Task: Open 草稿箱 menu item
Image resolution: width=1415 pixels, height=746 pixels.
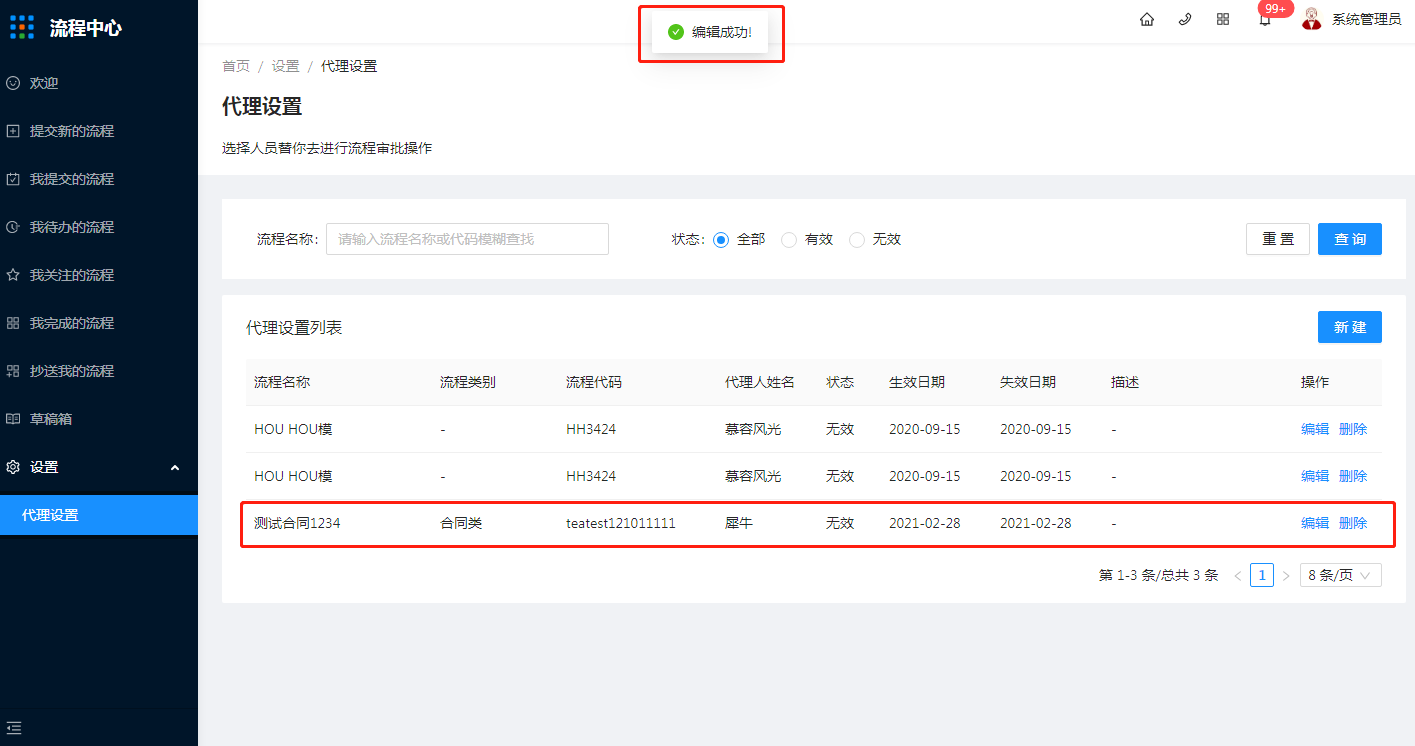Action: [x=51, y=419]
